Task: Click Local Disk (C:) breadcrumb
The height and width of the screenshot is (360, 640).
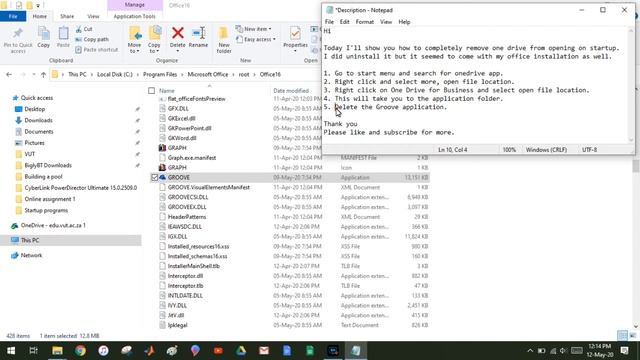Action: point(115,74)
